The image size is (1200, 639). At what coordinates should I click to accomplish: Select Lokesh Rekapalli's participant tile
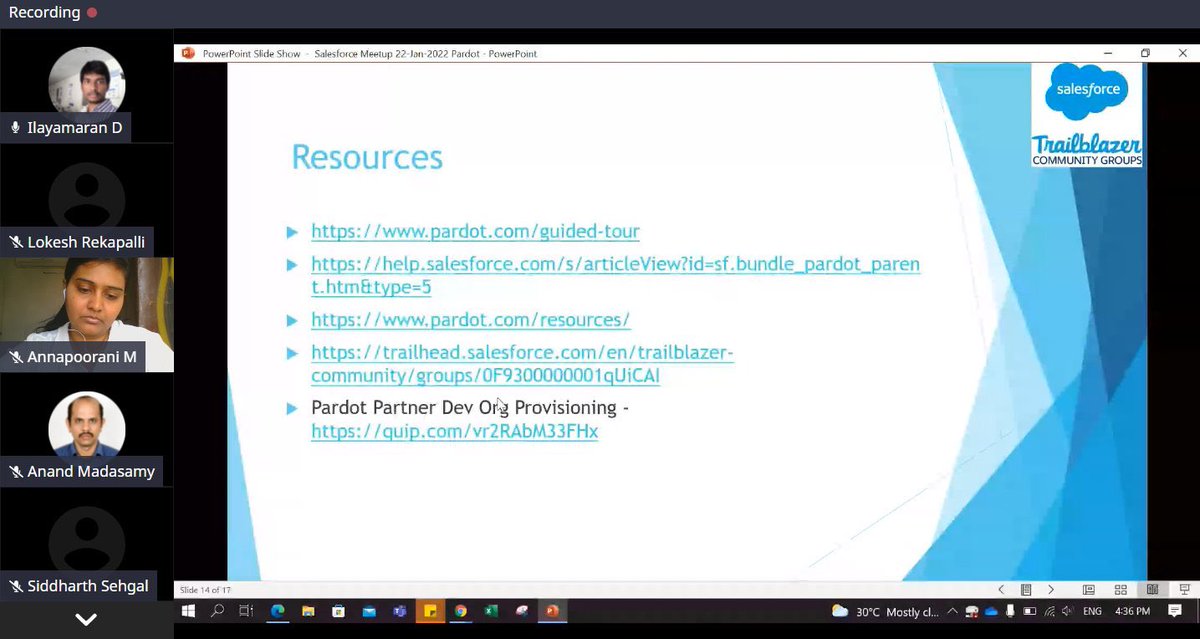click(86, 199)
